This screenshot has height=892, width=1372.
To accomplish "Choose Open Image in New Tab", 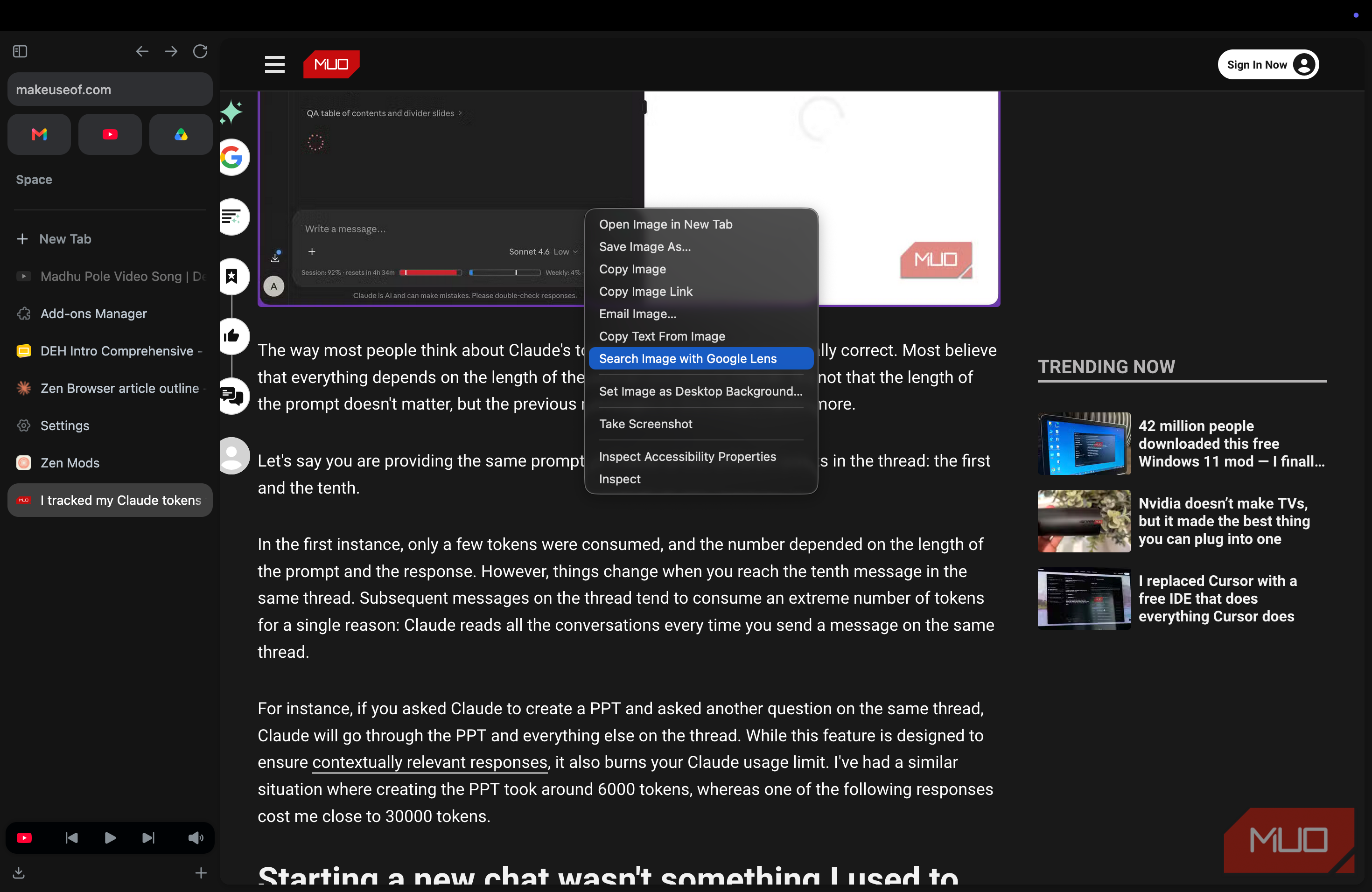I will (701, 224).
